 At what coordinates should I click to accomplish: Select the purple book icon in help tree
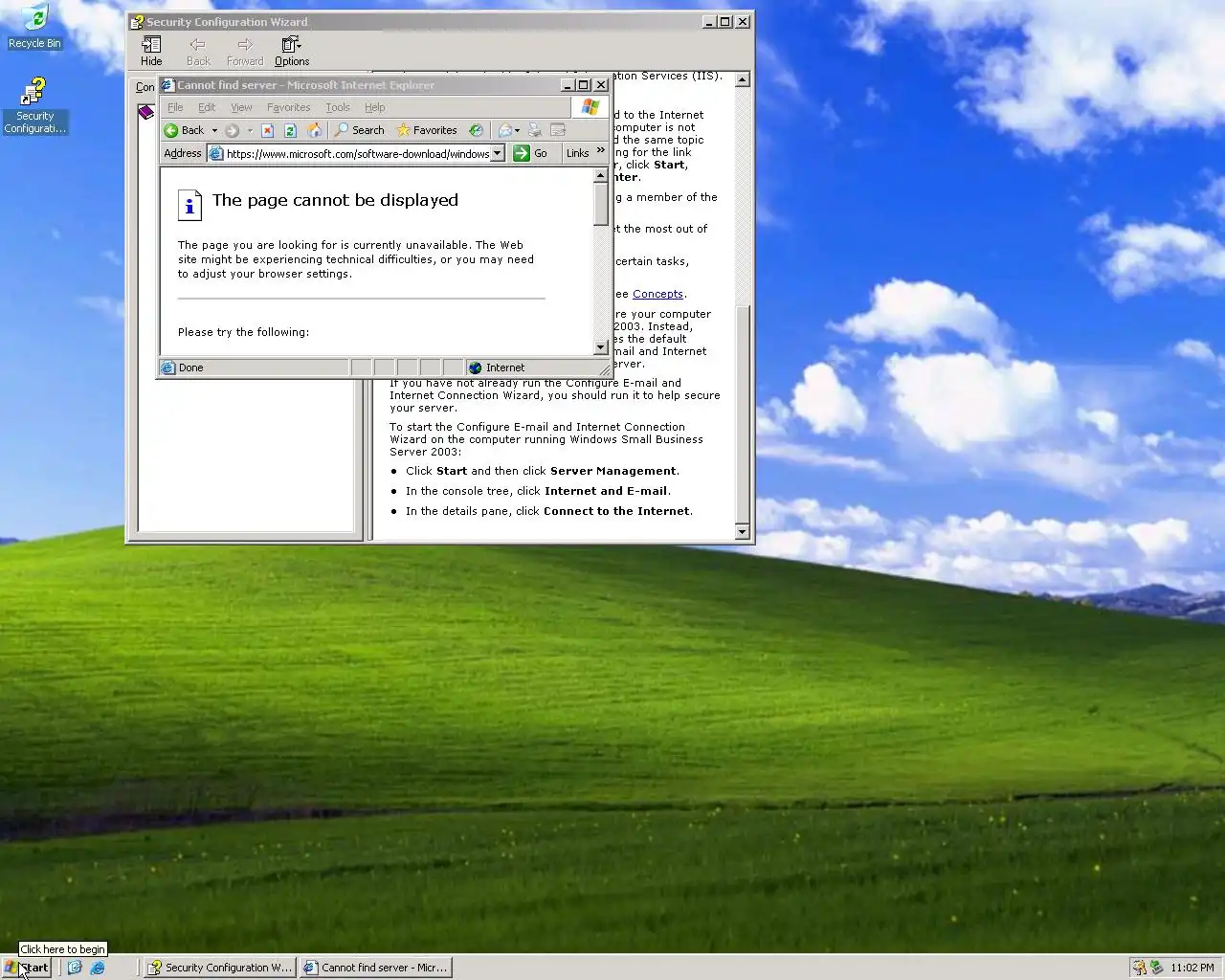pyautogui.click(x=145, y=112)
